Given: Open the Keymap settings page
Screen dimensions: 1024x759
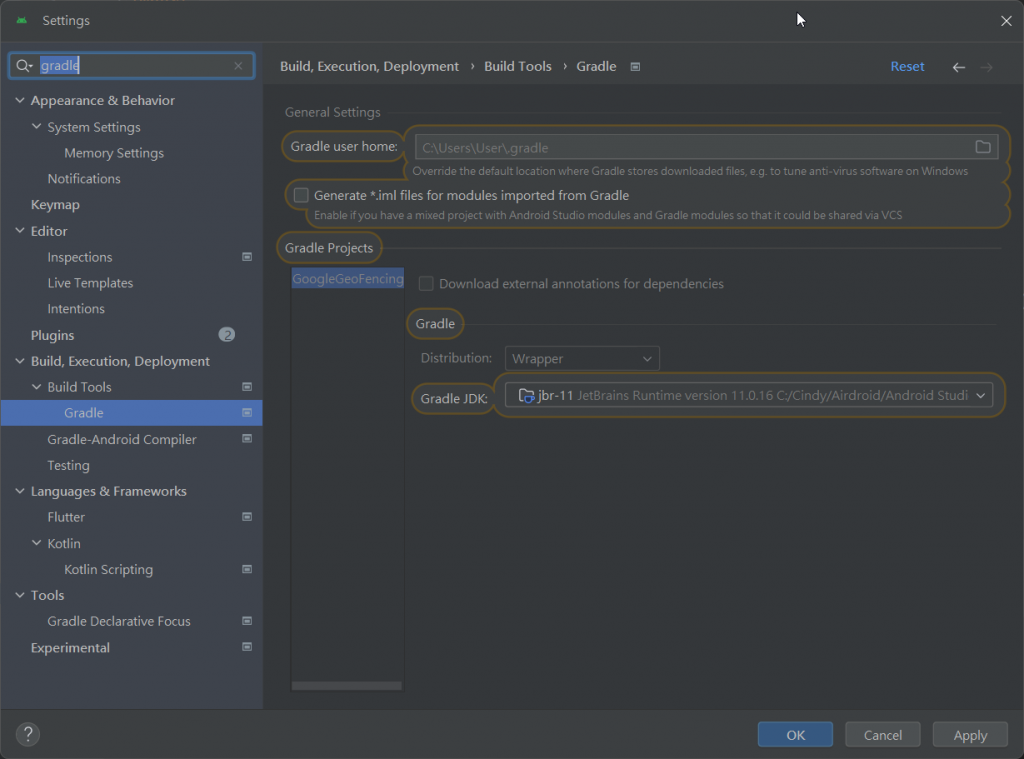Looking at the screenshot, I should point(55,204).
